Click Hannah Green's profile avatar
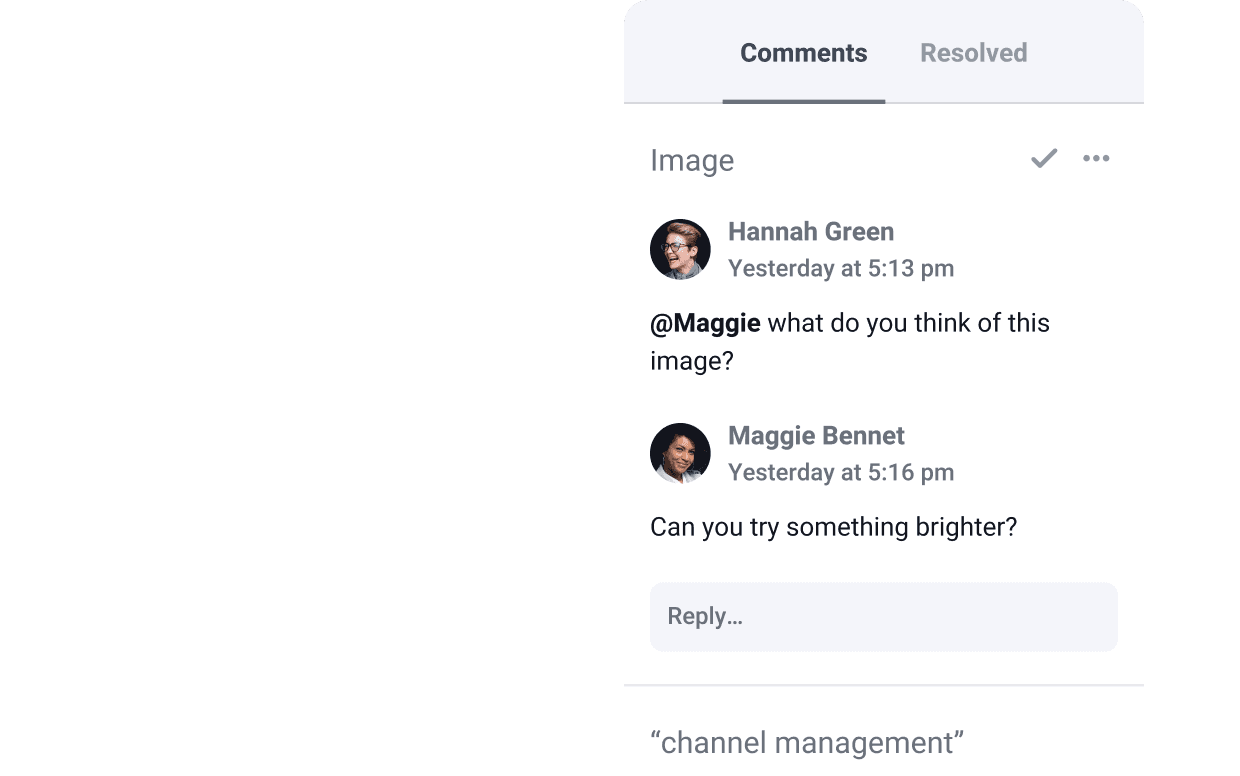This screenshot has height=776, width=1240. [680, 249]
